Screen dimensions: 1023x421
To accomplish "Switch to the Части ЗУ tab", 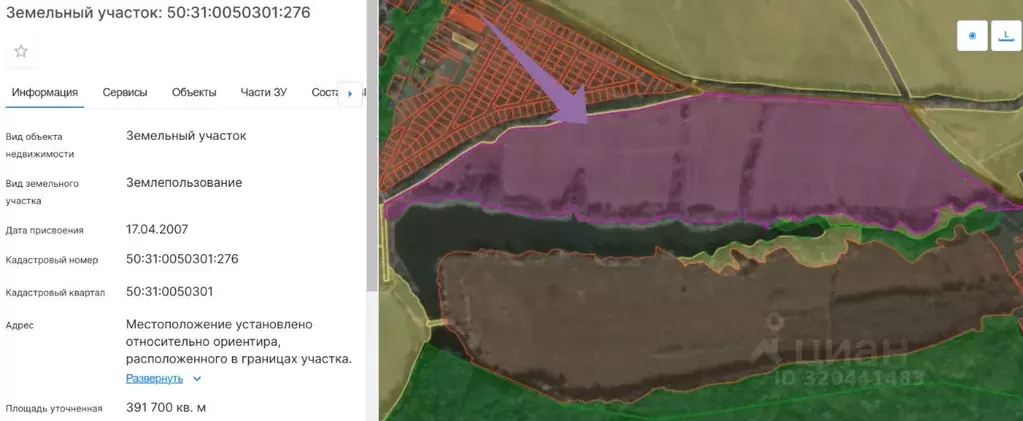I will tap(264, 93).
